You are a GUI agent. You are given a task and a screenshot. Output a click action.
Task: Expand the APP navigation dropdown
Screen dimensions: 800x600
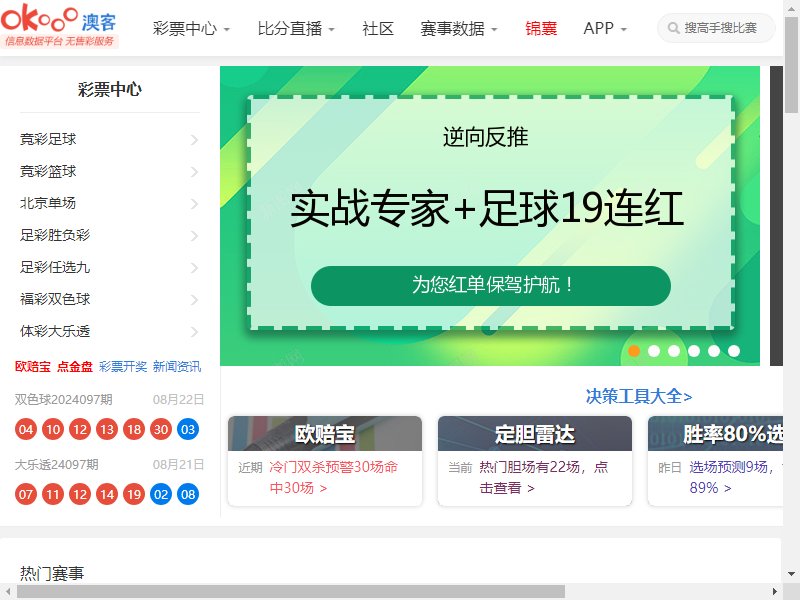click(605, 29)
